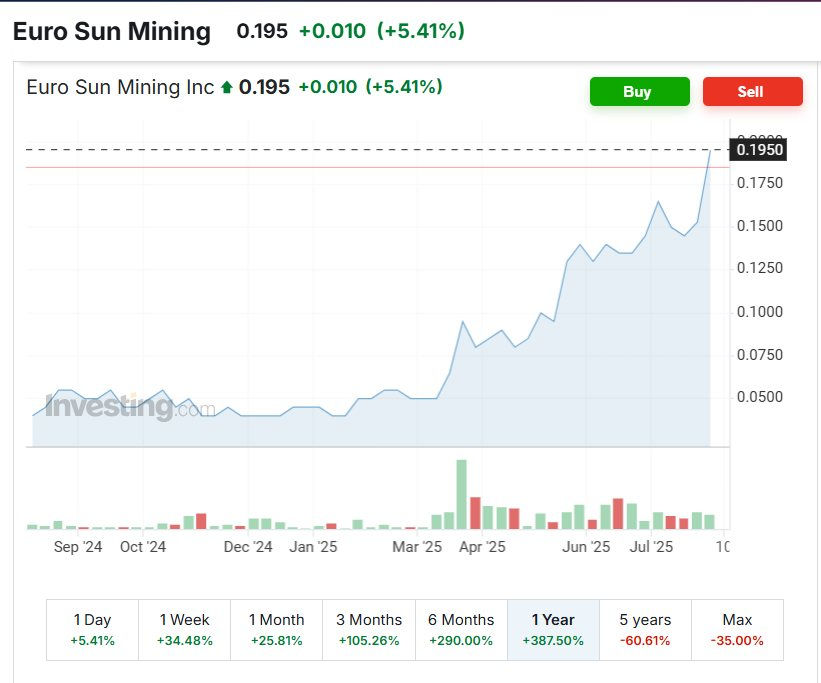
Task: Click the Euro Sun Mining page heading
Action: (112, 31)
